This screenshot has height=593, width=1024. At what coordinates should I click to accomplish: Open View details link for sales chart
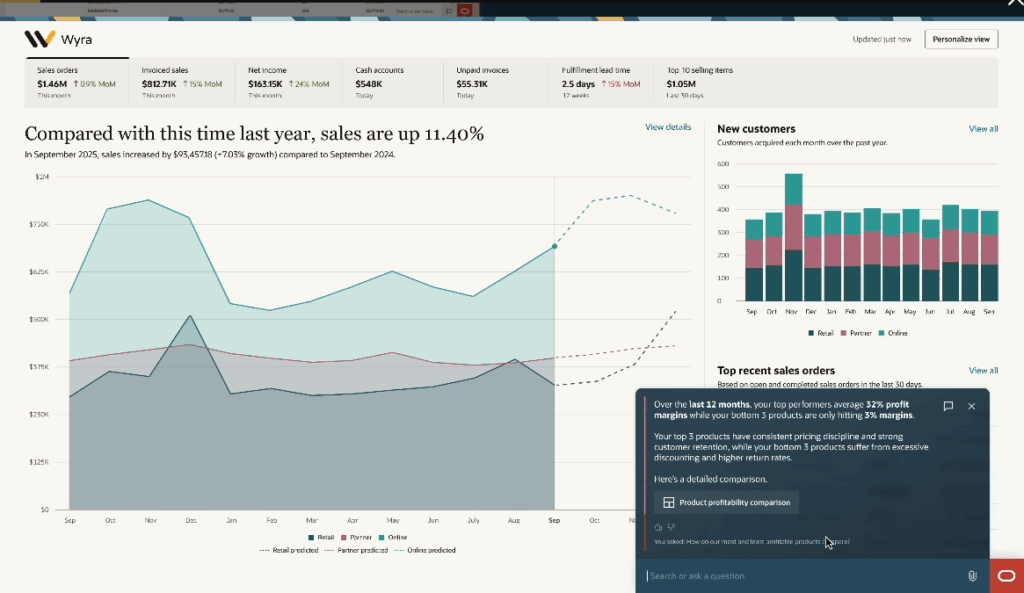667,127
